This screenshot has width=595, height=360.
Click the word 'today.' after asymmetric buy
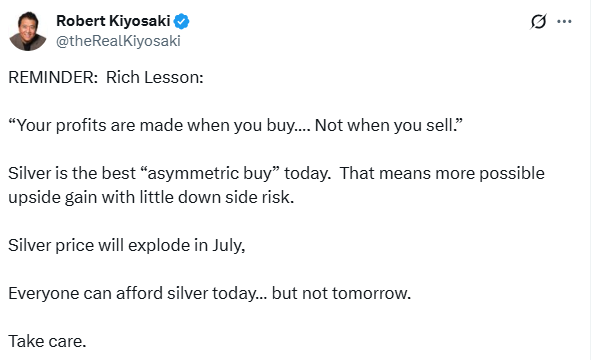pos(307,174)
